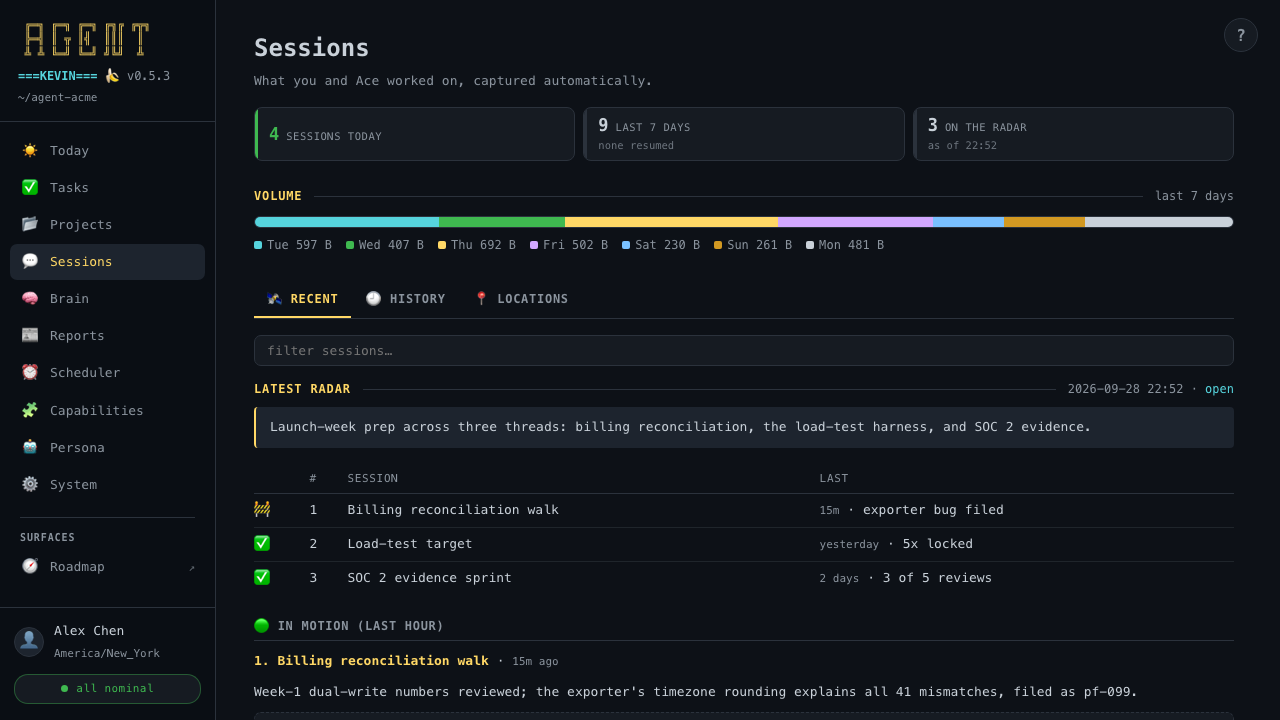Click the System gear icon
This screenshot has height=720, width=1280.
pos(30,484)
